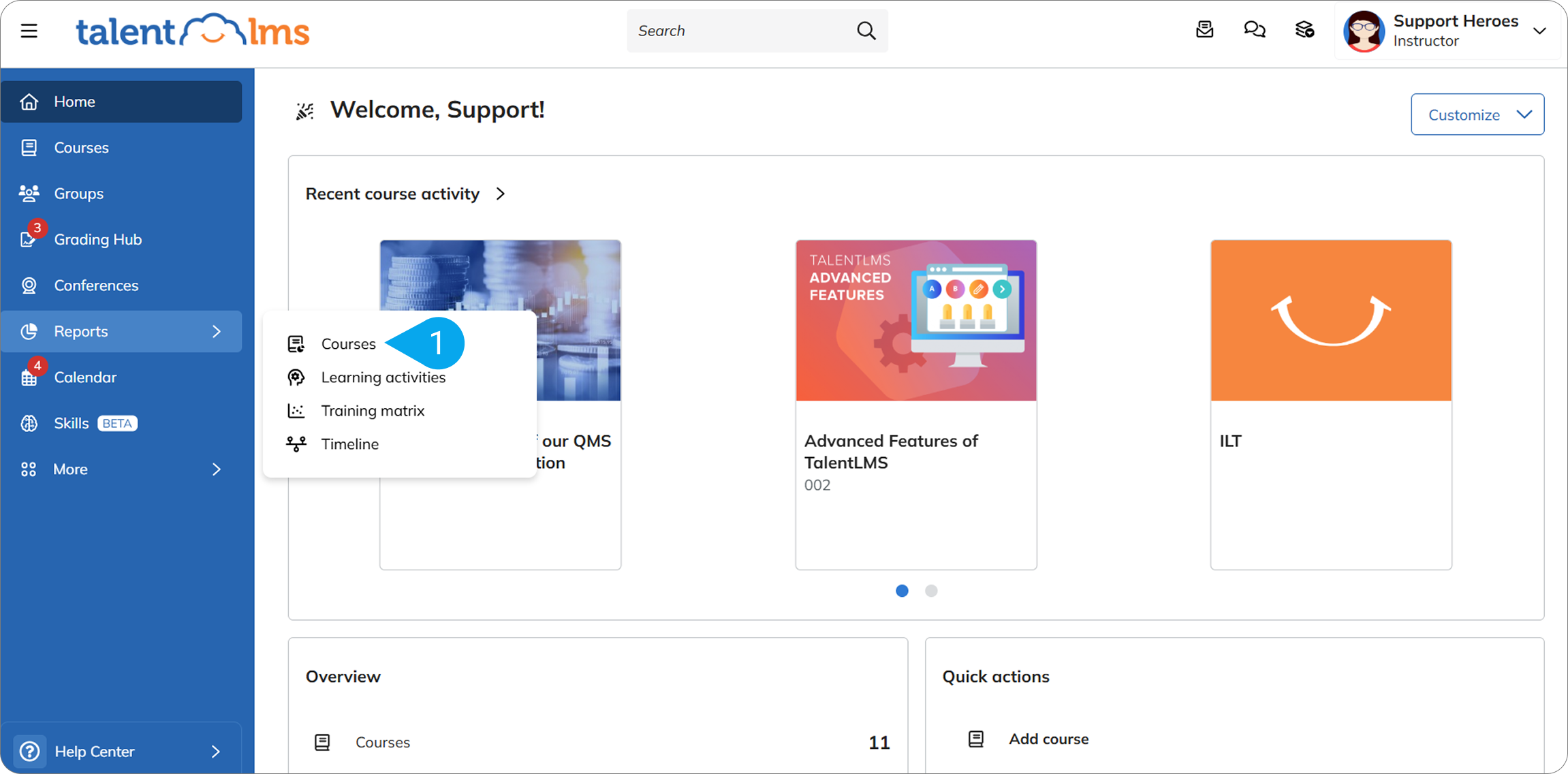Expand the More submenu chevron

point(217,469)
